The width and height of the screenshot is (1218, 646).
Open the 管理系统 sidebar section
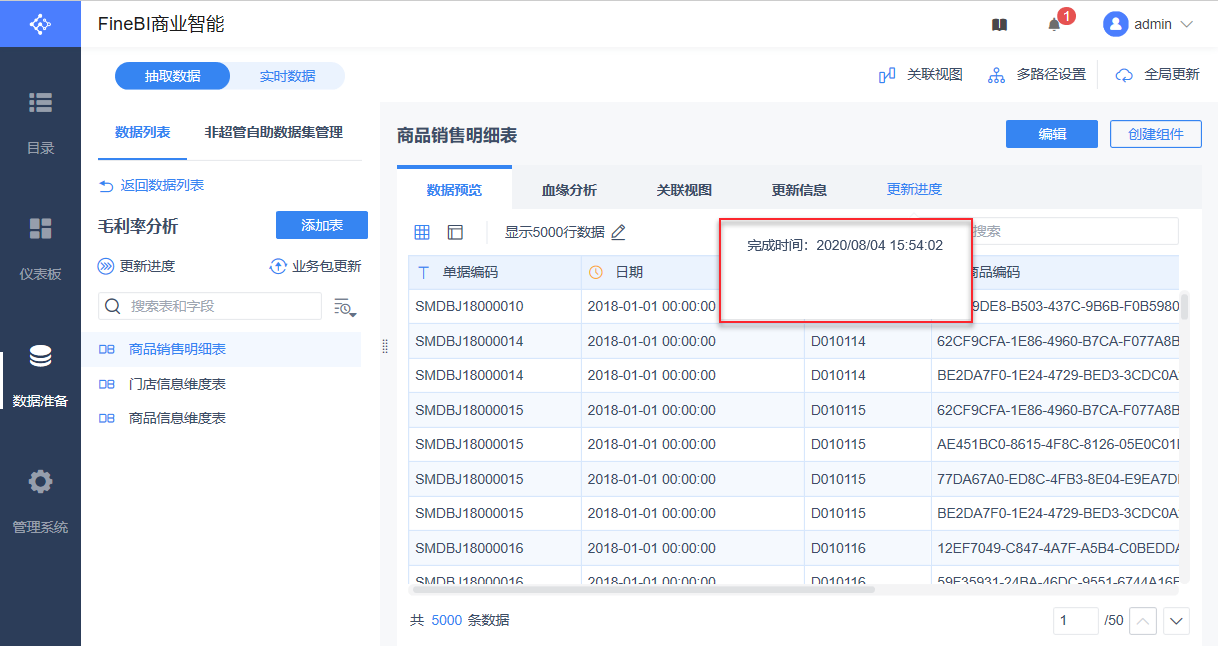[x=40, y=502]
